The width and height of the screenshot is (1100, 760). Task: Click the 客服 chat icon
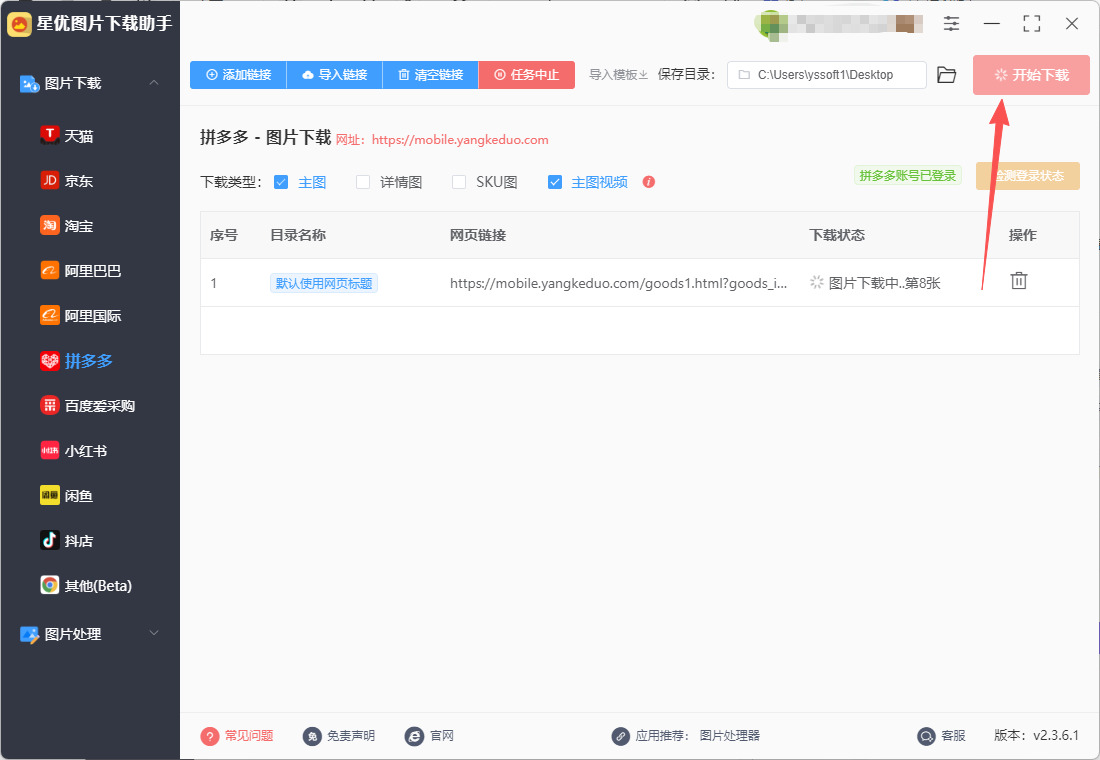click(x=926, y=736)
